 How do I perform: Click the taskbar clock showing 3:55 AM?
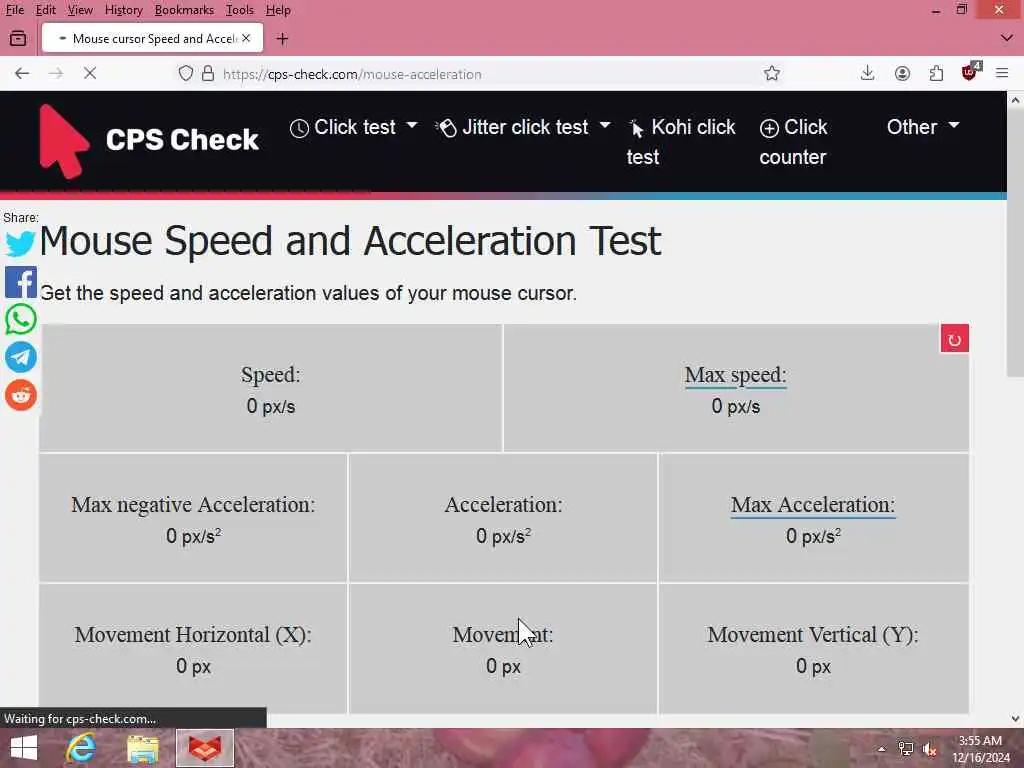click(980, 749)
